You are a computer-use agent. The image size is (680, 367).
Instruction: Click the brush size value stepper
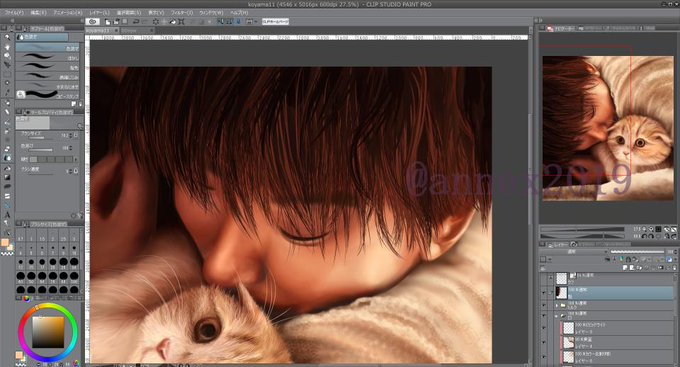(x=71, y=136)
